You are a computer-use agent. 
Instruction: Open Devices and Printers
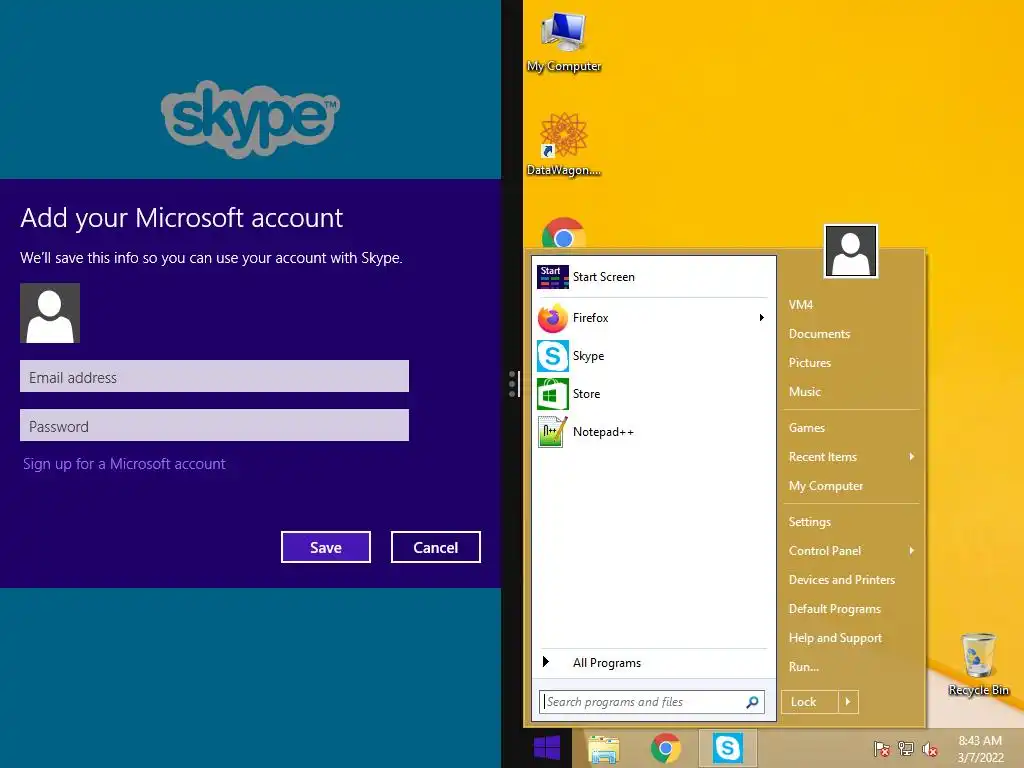[842, 580]
